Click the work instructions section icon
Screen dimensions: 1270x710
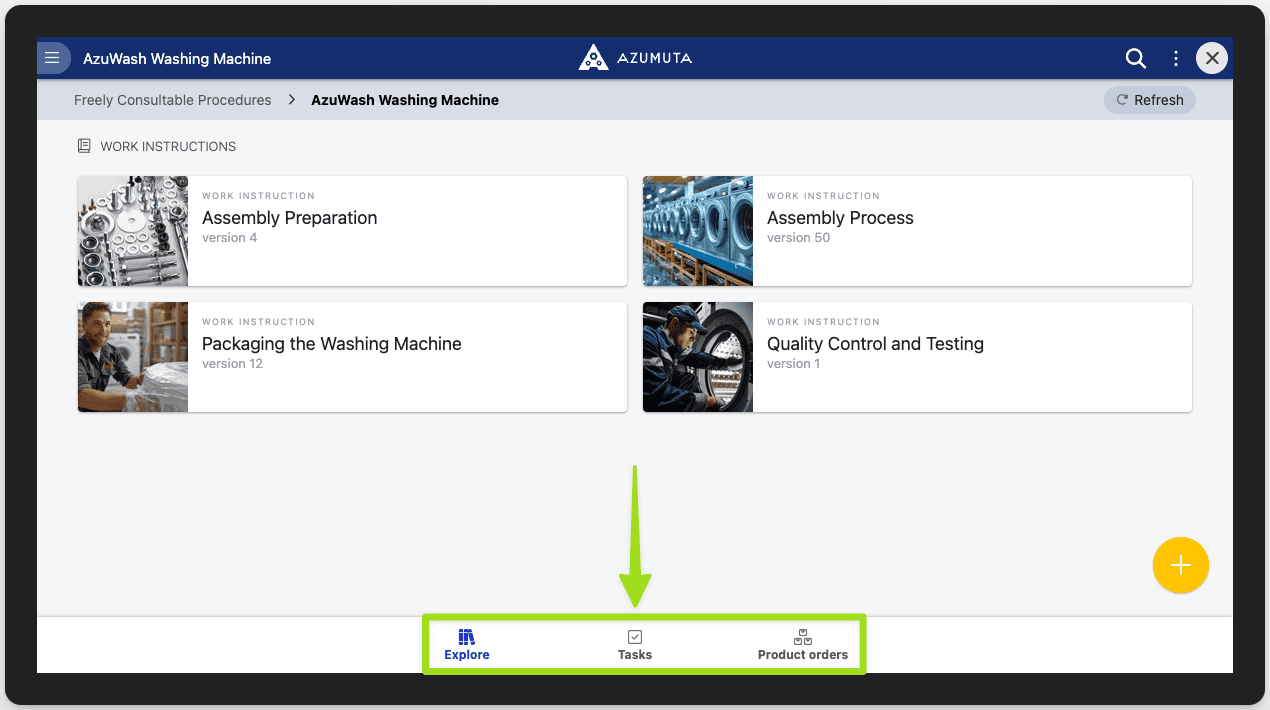point(84,146)
